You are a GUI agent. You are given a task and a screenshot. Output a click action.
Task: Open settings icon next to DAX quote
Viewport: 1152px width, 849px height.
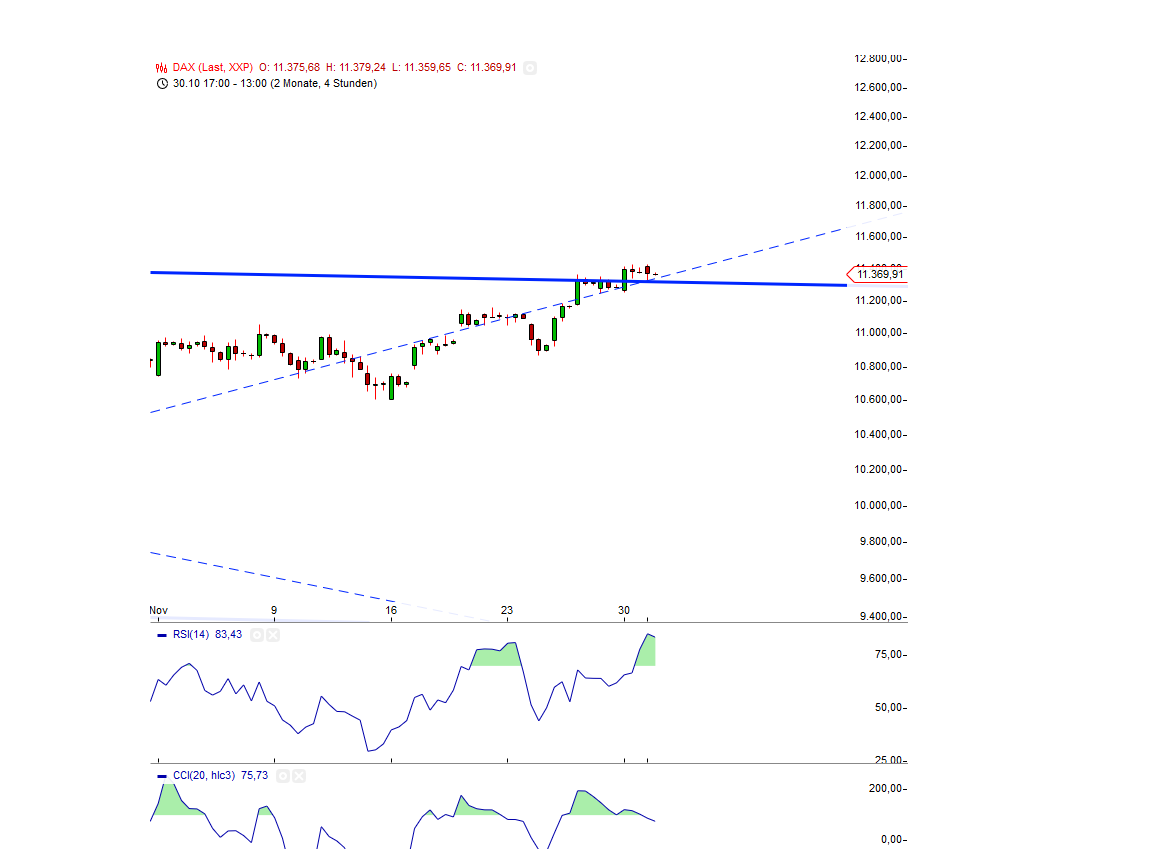530,68
